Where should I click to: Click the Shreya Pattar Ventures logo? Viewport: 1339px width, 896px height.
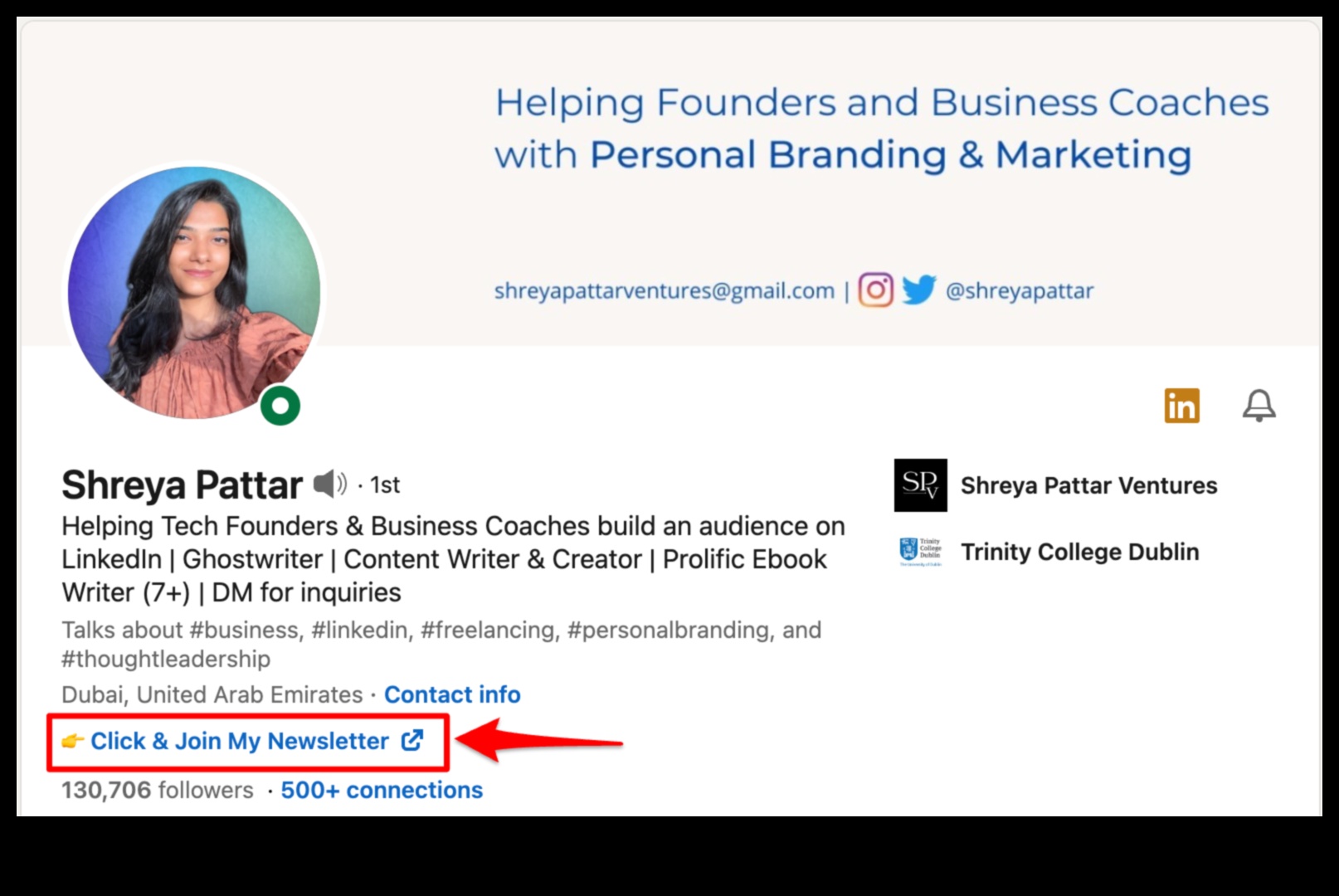click(920, 485)
